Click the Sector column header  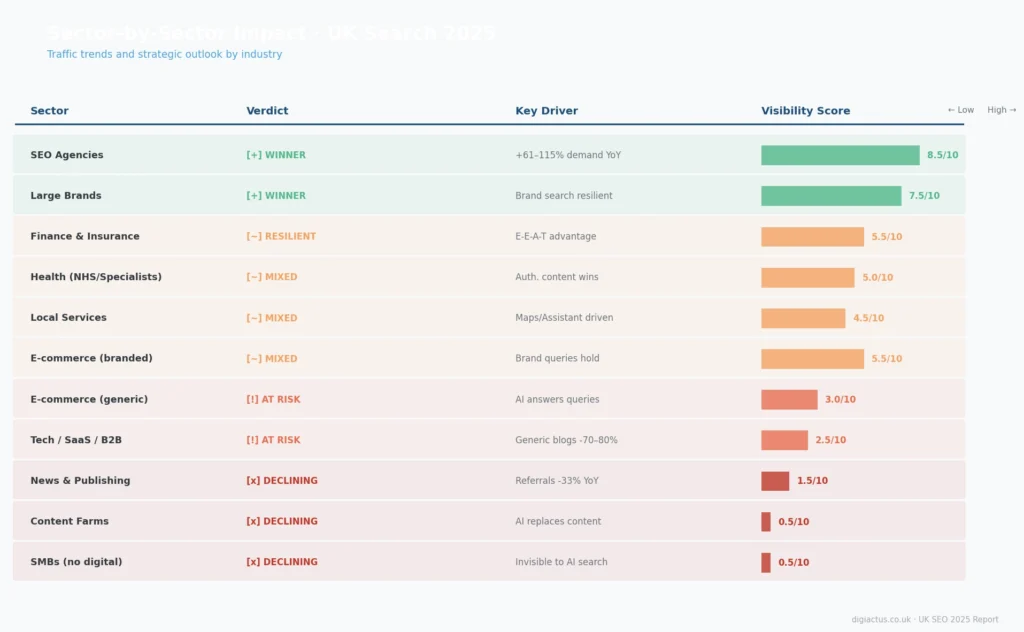click(49, 111)
